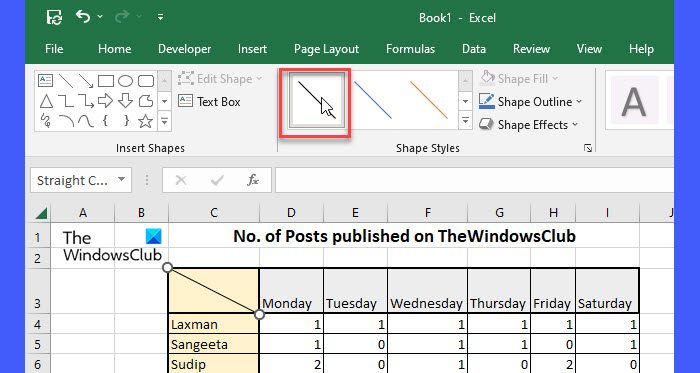Apply the black subtle line shape style
The height and width of the screenshot is (373, 700).
[x=317, y=100]
